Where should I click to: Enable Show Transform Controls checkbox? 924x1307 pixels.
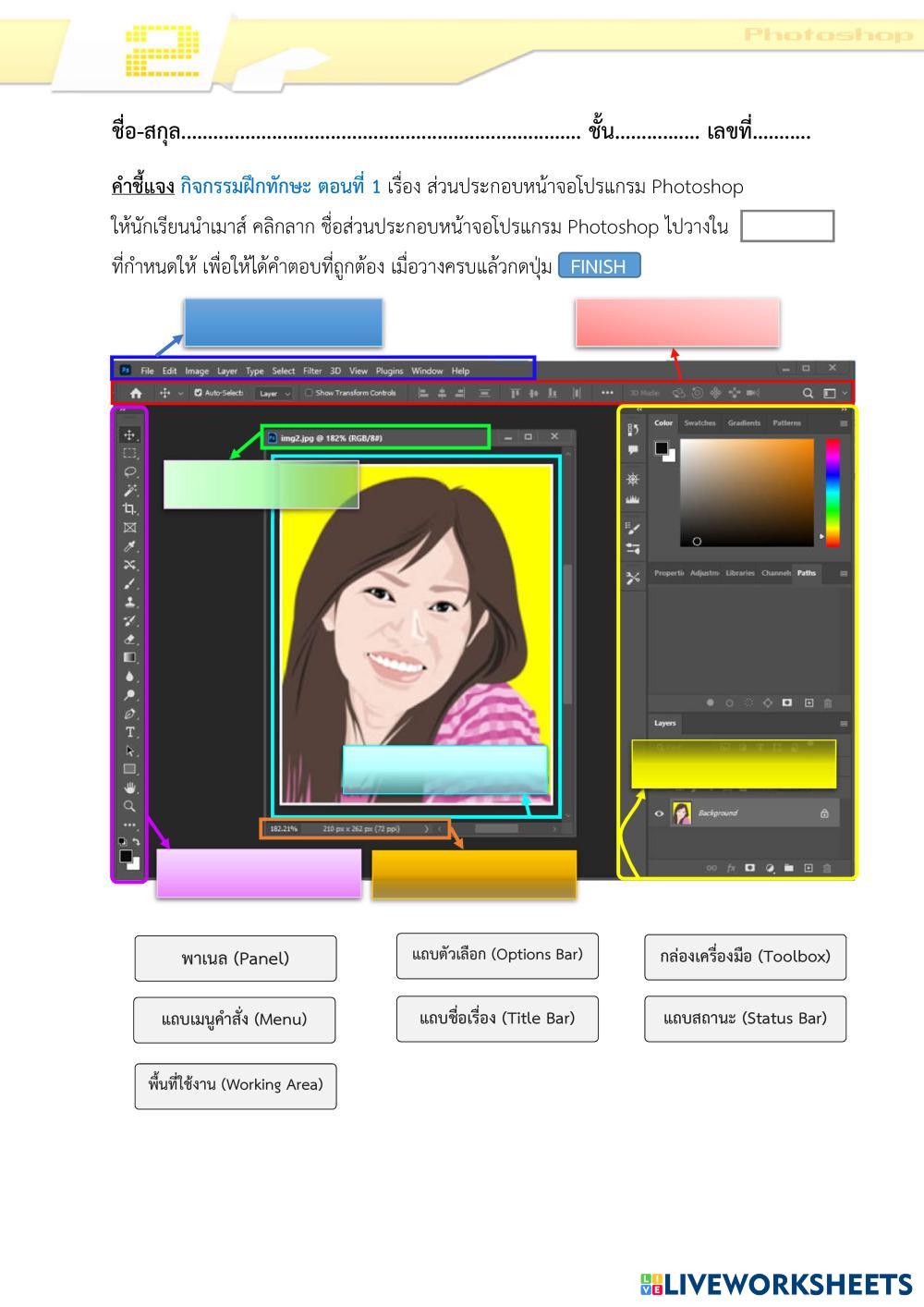309,393
